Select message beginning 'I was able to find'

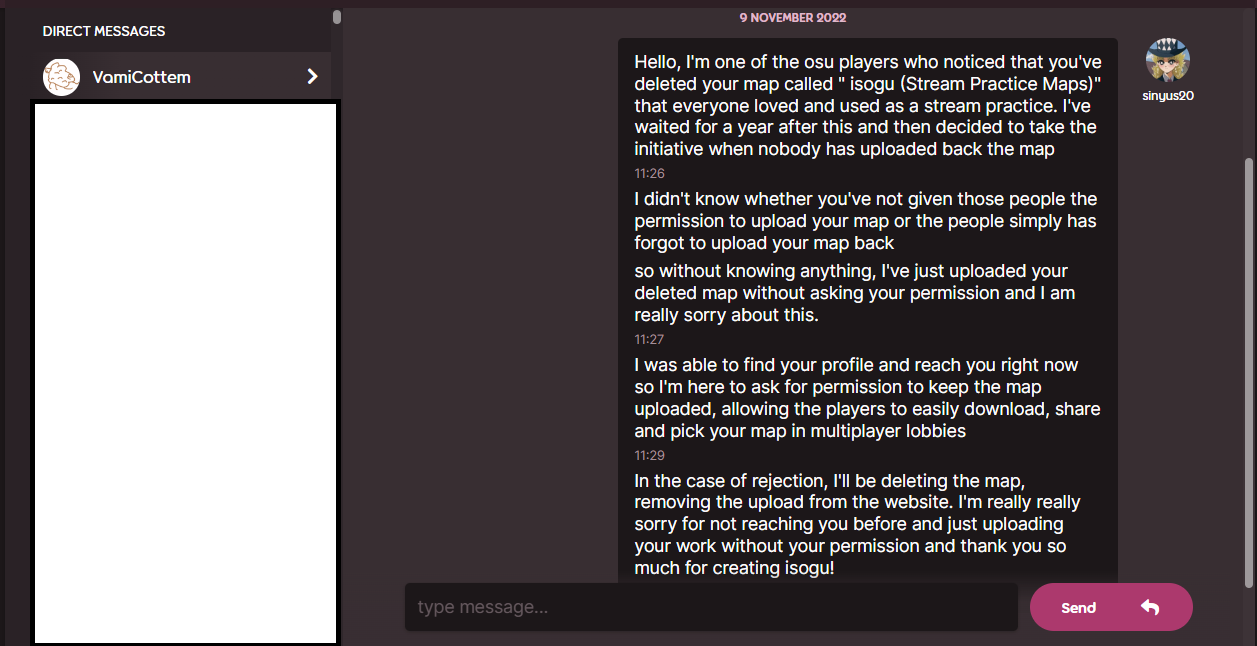tap(867, 398)
